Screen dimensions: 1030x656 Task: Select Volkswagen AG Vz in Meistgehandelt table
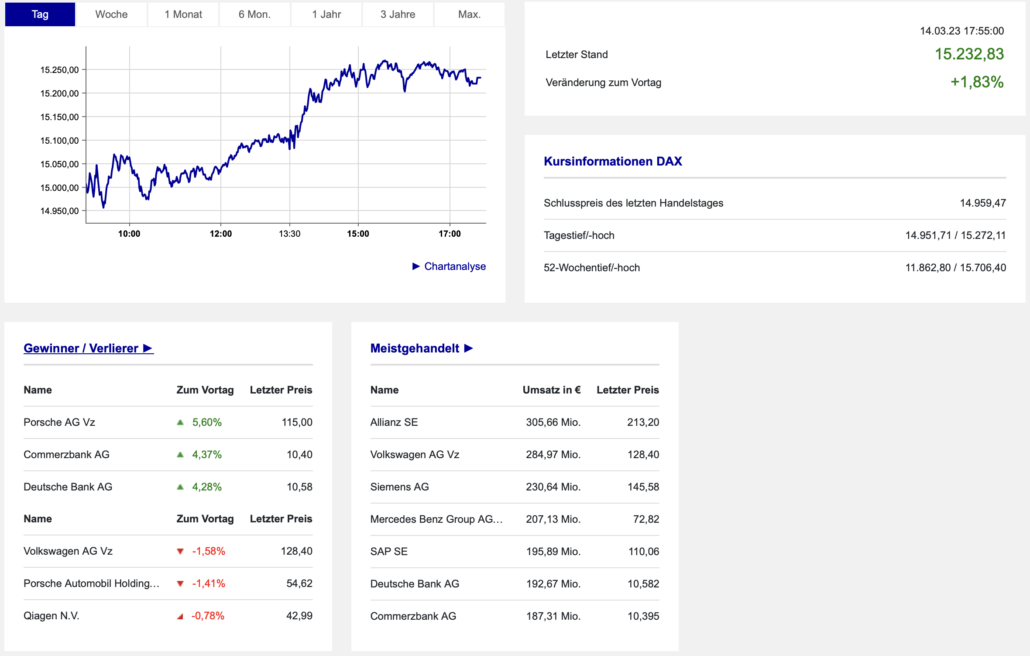pyautogui.click(x=414, y=454)
